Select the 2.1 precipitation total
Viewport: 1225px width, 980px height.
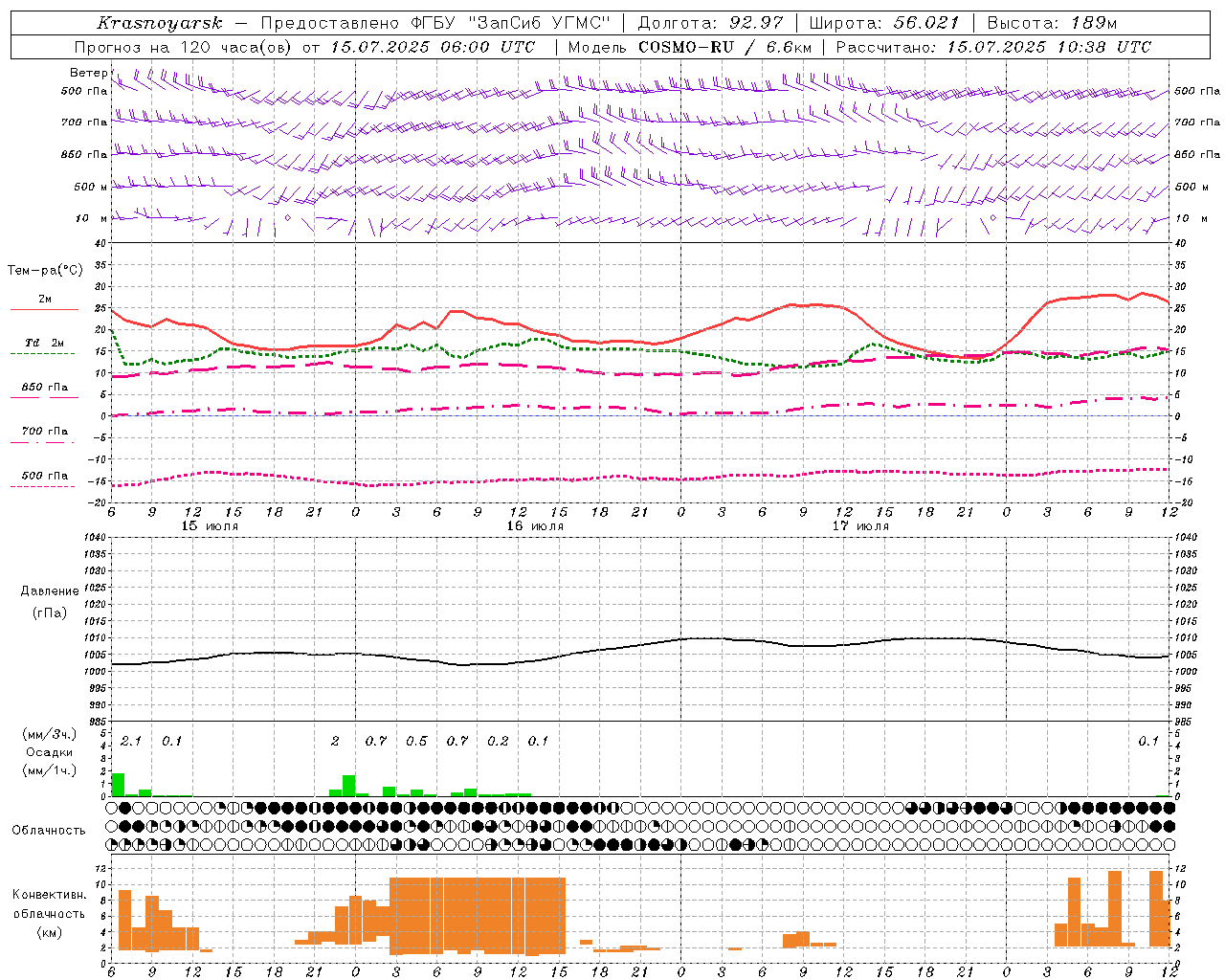[x=131, y=741]
